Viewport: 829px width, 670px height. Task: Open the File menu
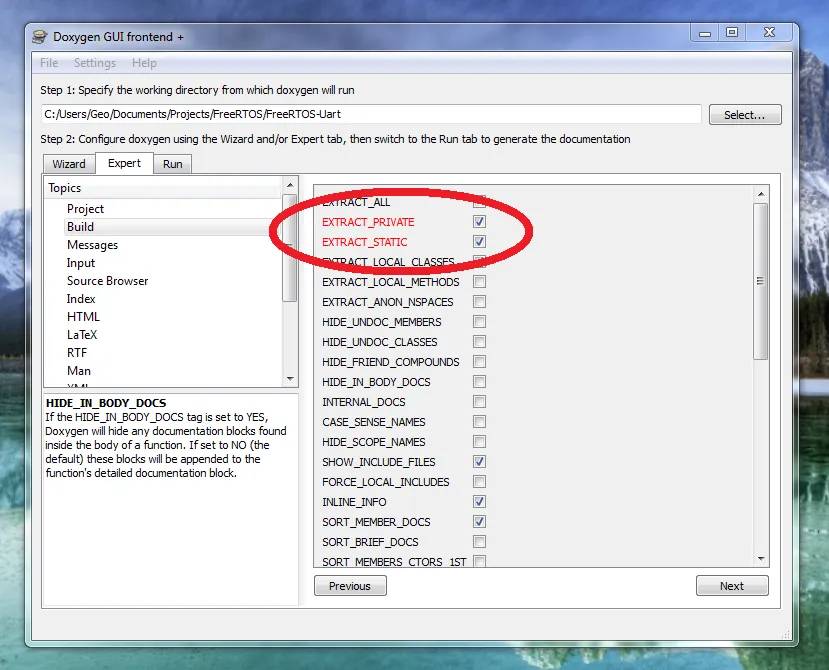point(49,63)
